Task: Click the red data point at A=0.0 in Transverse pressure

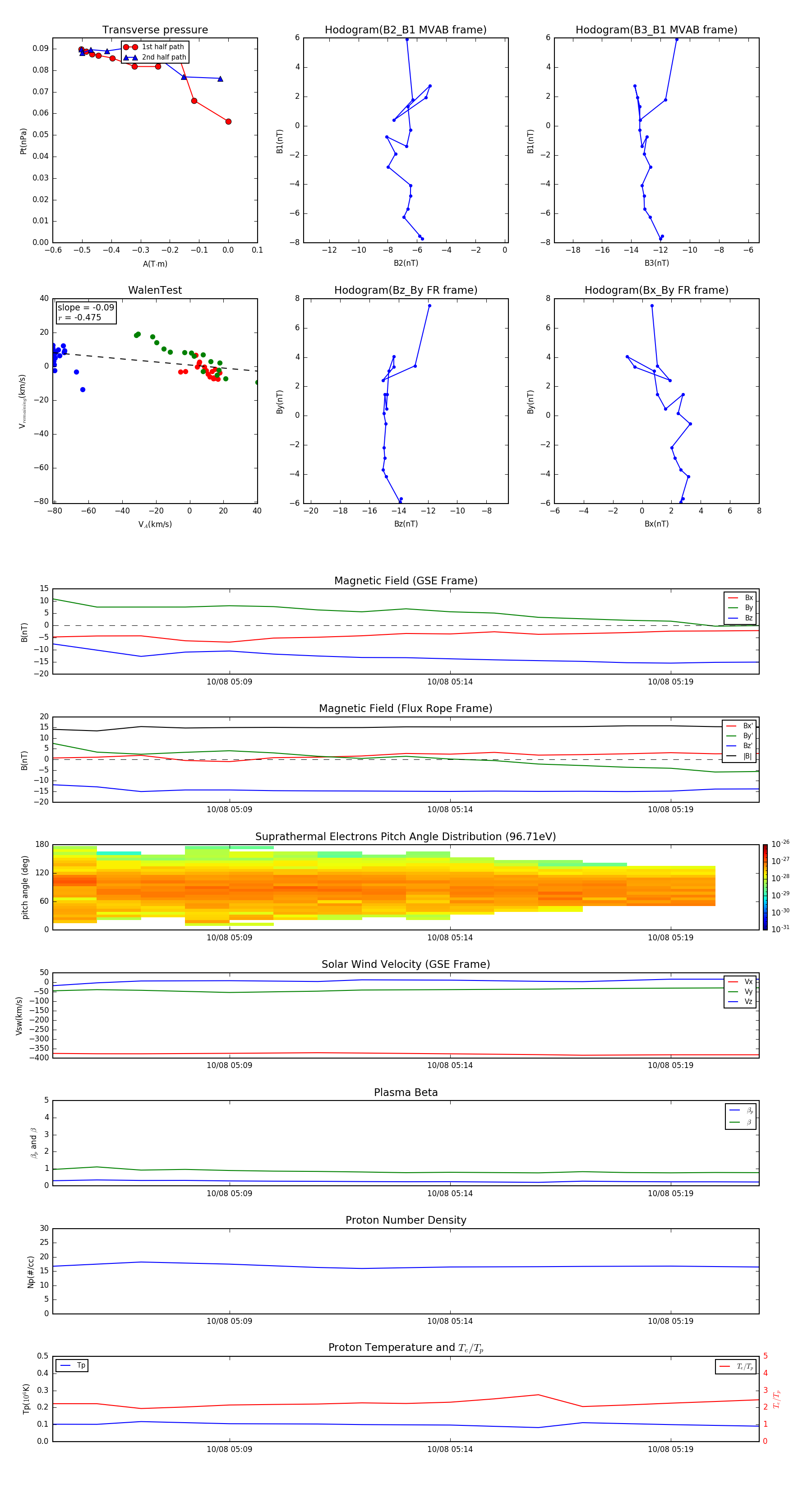Action: click(x=228, y=121)
